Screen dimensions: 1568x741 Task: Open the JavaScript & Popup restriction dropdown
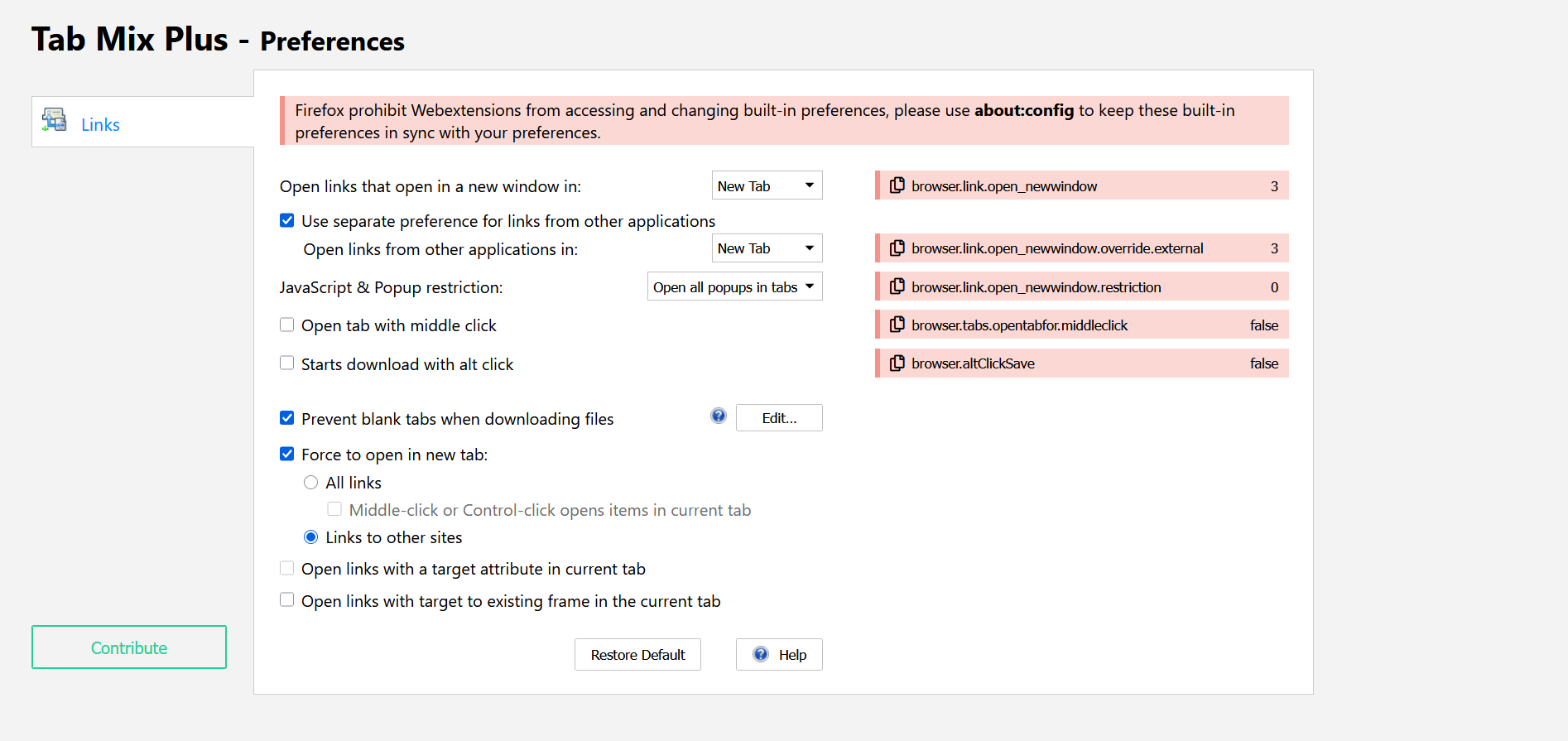(x=734, y=286)
